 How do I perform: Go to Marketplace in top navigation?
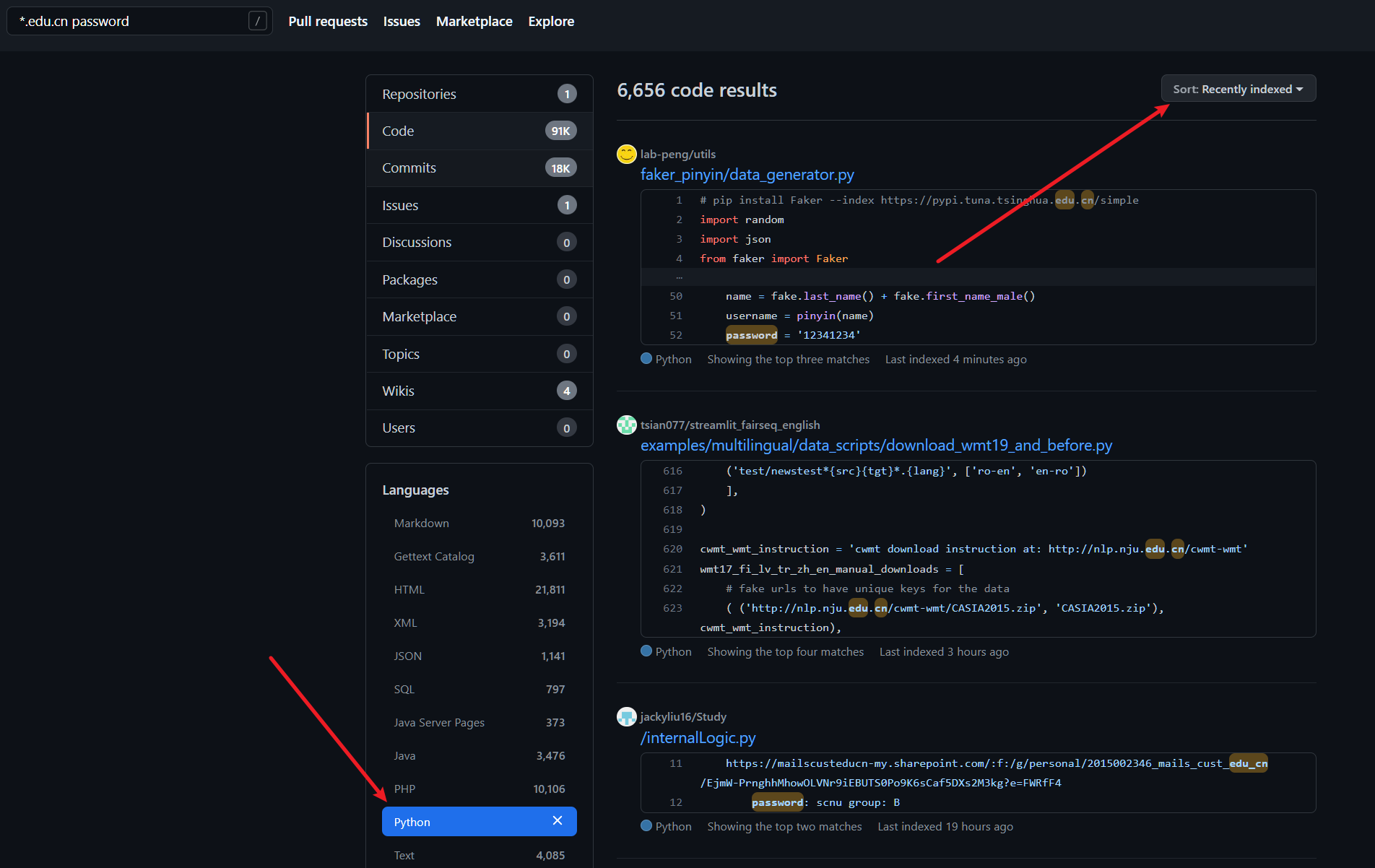point(474,22)
